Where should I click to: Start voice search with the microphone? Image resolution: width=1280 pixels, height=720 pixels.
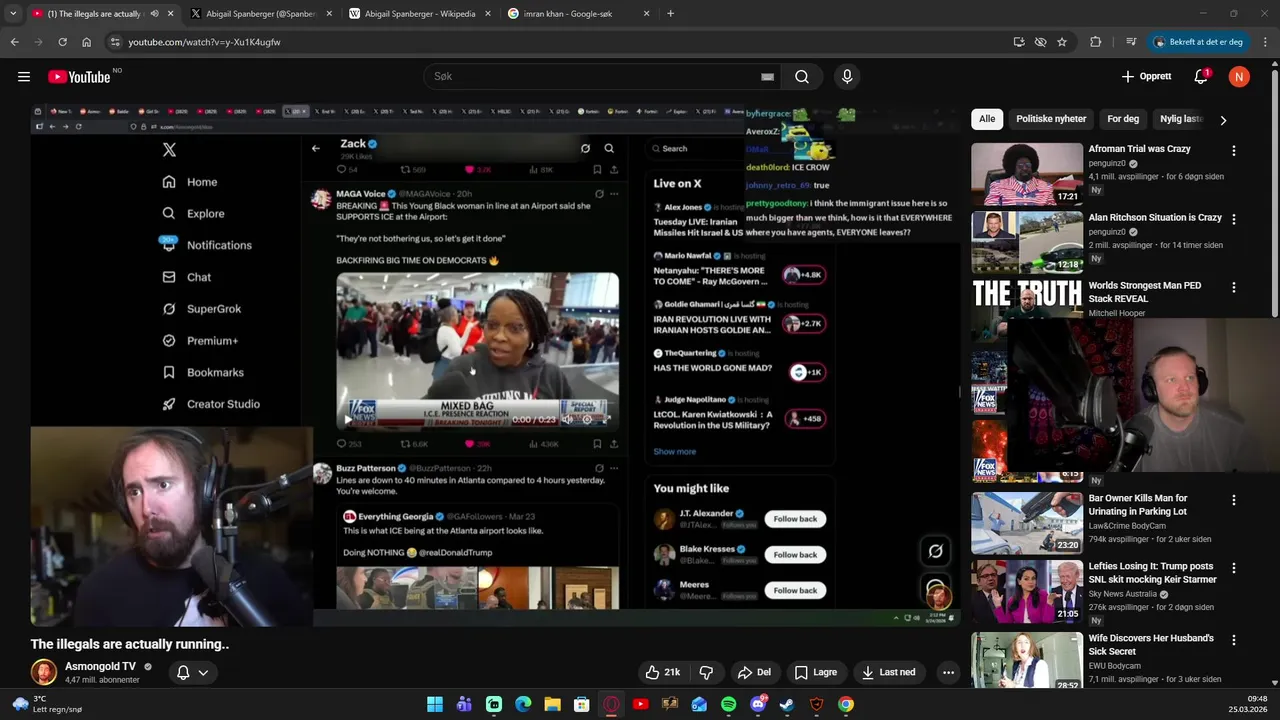point(847,77)
